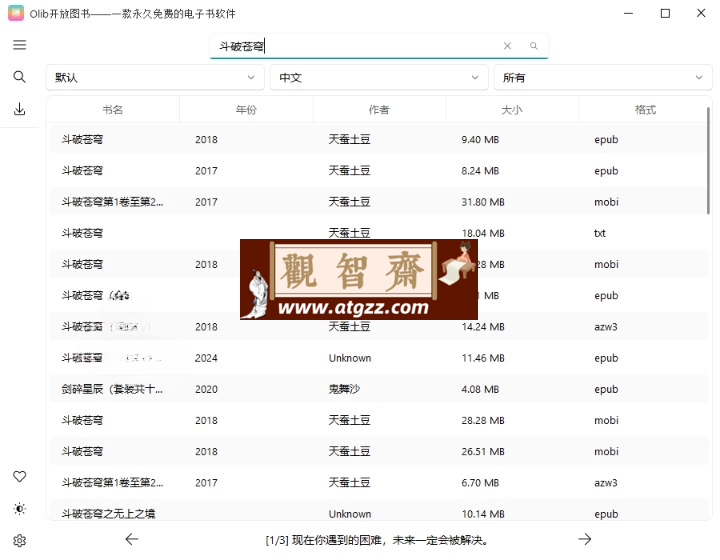Select the 斗破苍穹 row sized 9.40 MB

tap(377, 140)
